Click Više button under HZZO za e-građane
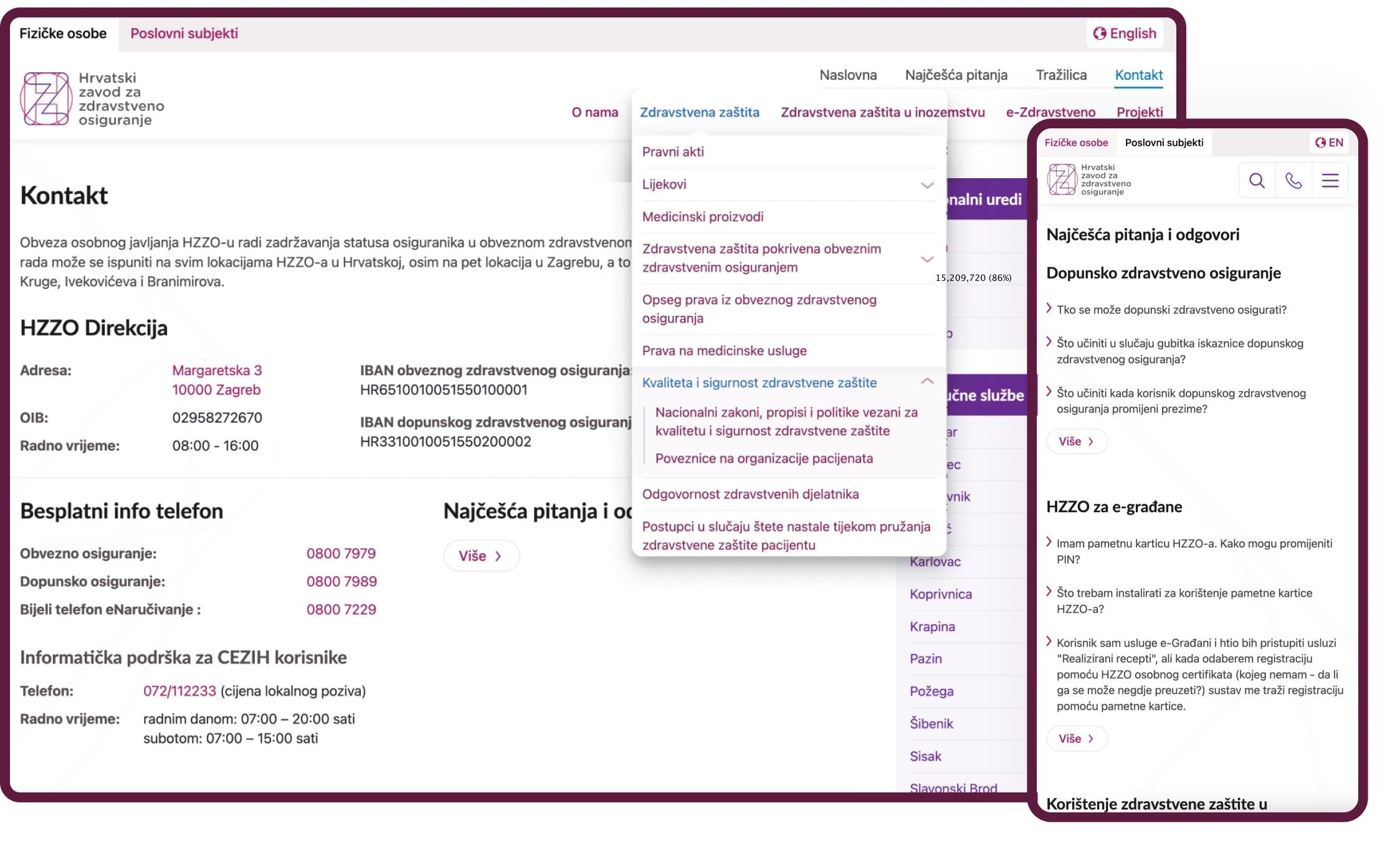The width and height of the screenshot is (1400, 841). tap(1077, 738)
